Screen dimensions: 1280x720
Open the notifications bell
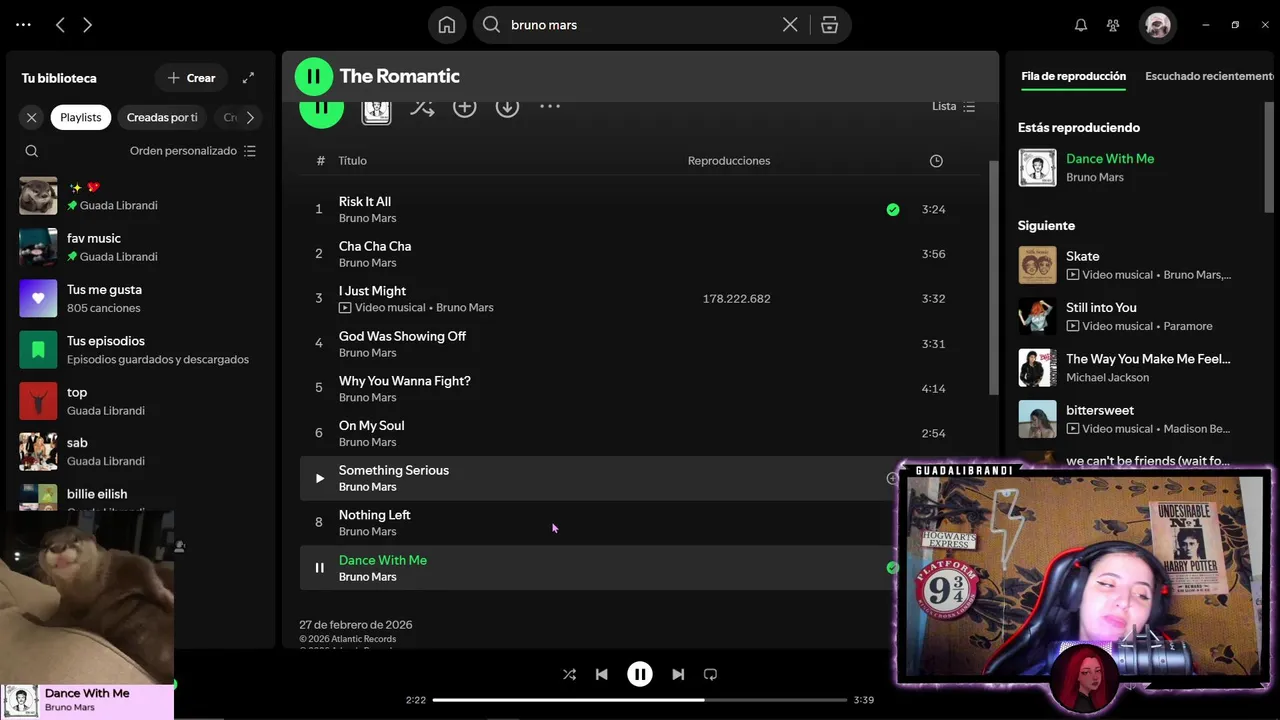tap(1081, 25)
